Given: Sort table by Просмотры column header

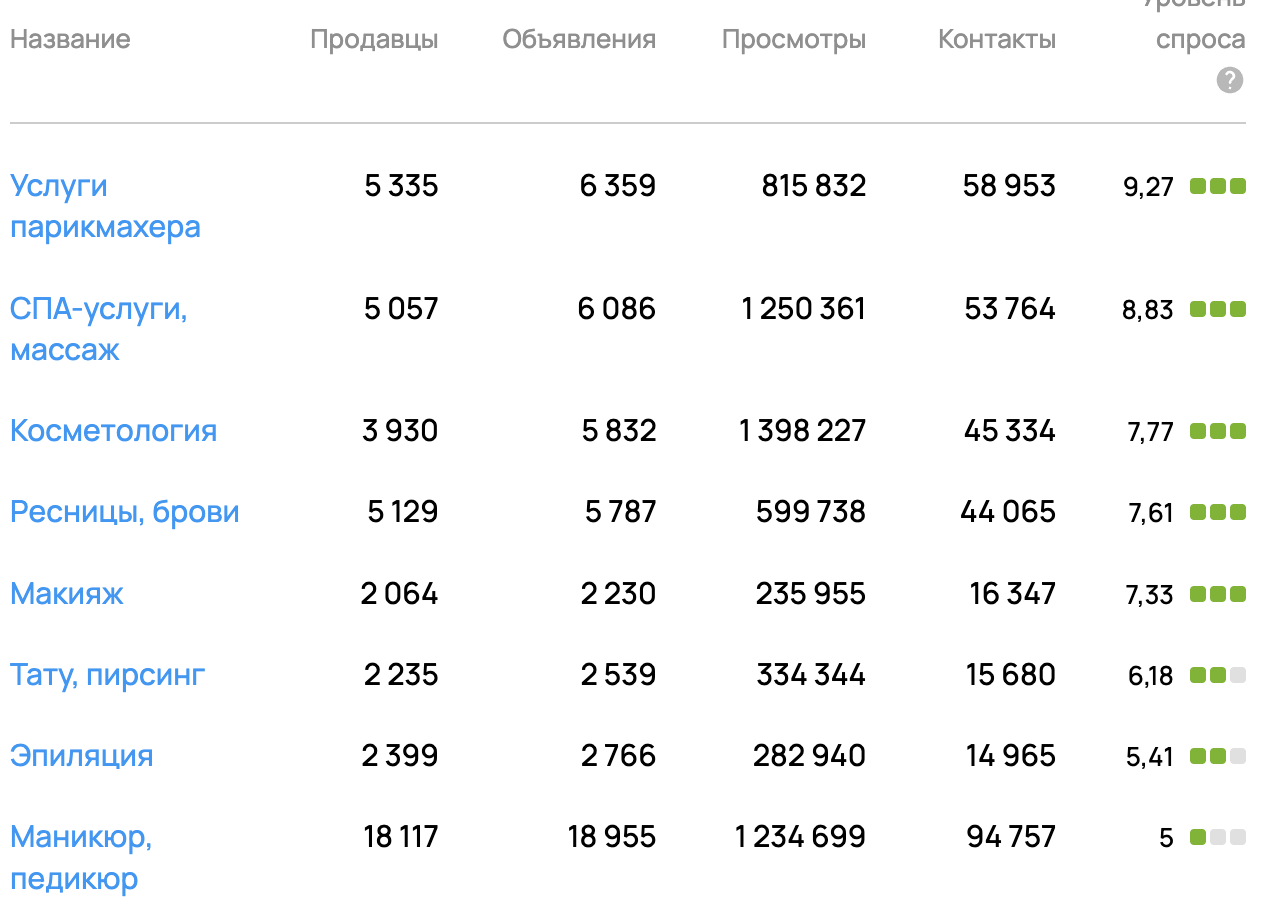Looking at the screenshot, I should click(794, 39).
